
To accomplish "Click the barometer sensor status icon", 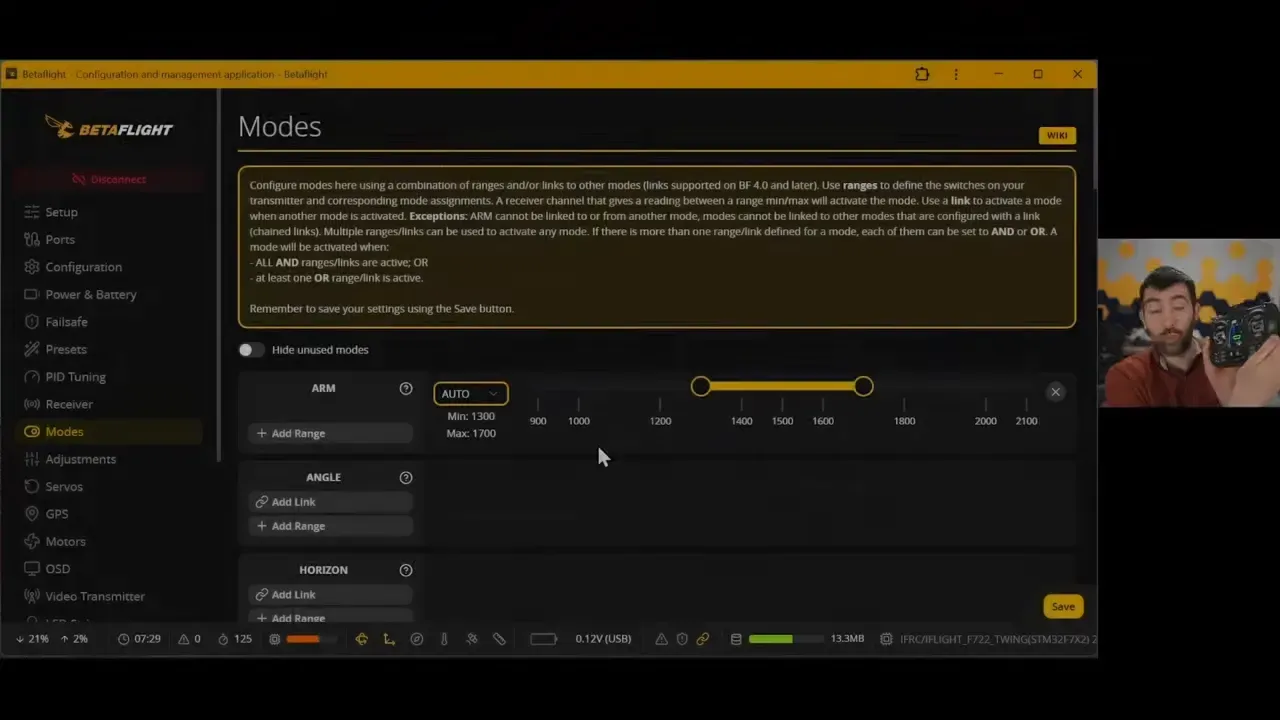I will 444,639.
